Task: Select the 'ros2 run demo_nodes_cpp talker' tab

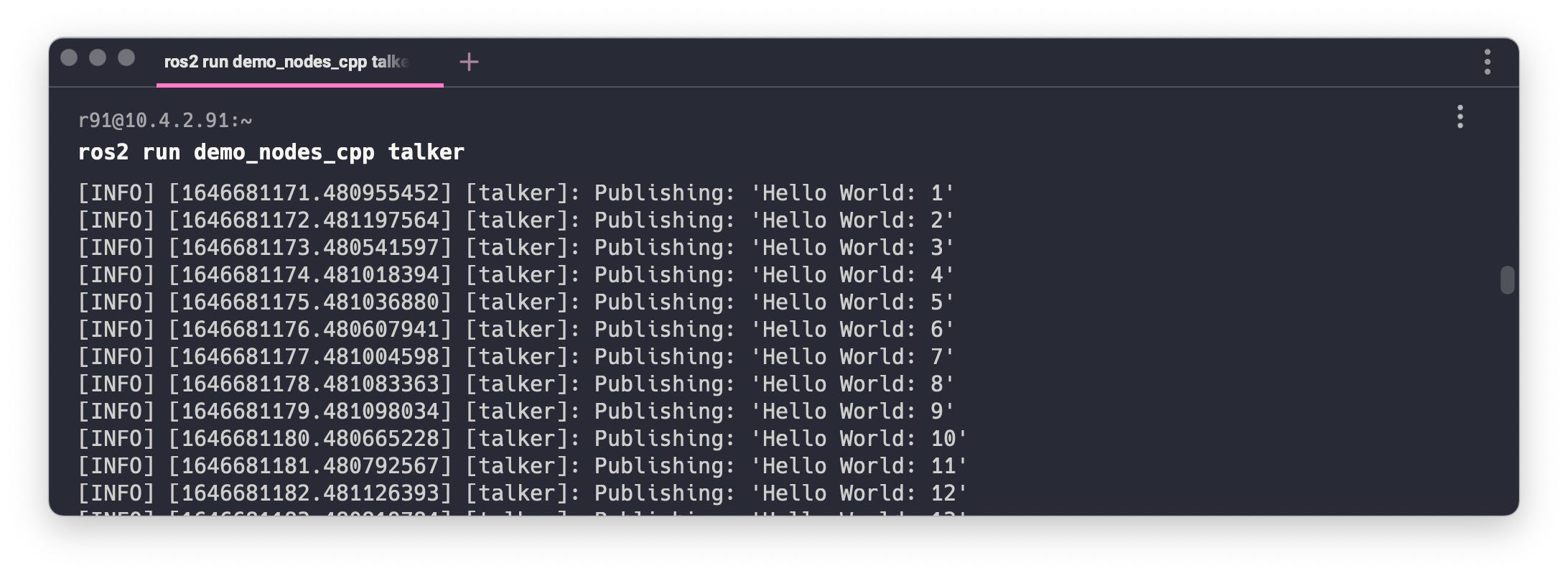Action: pos(300,62)
